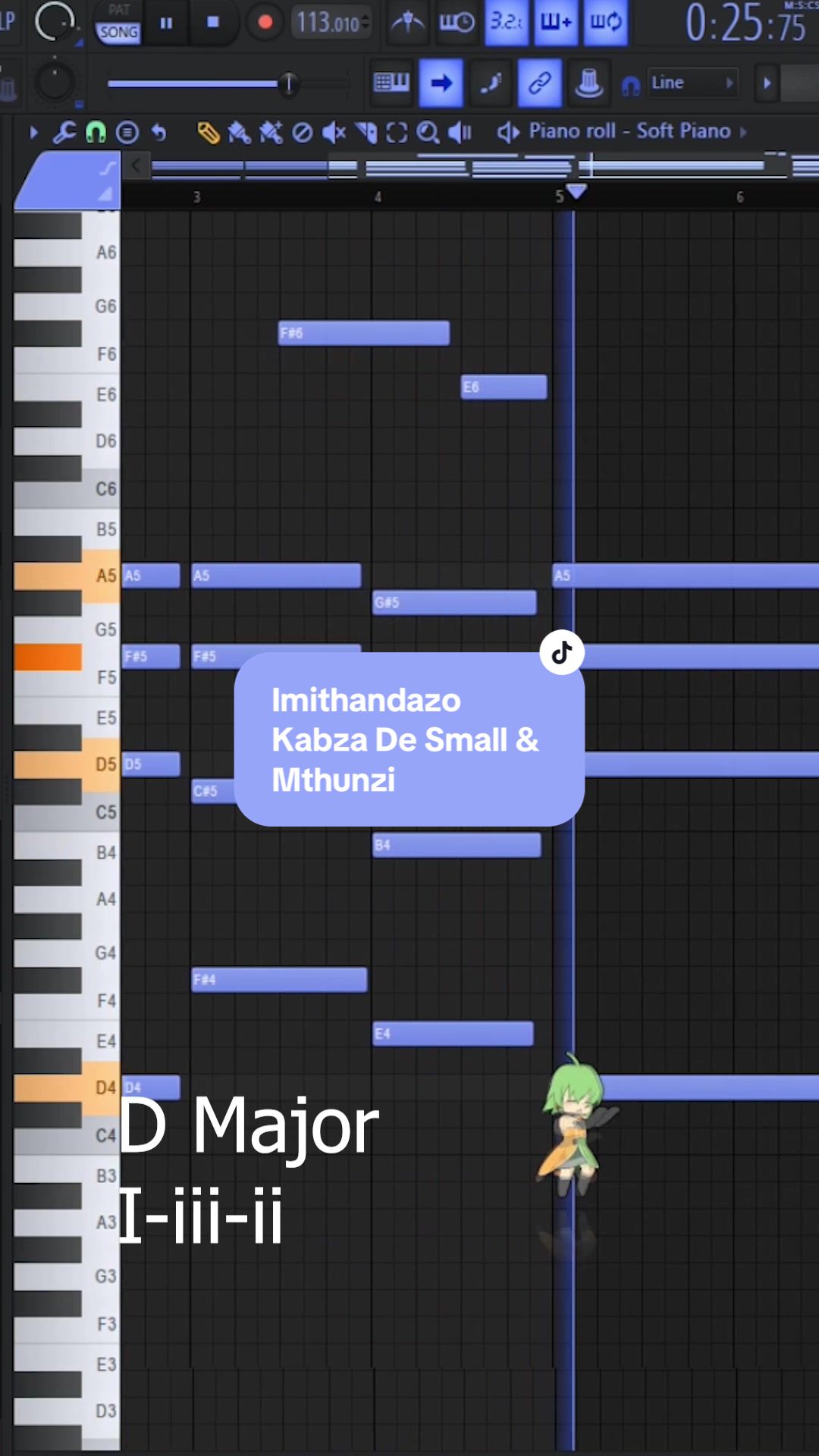Viewport: 819px width, 1456px height.
Task: Select the F#6 note
Action: click(364, 333)
